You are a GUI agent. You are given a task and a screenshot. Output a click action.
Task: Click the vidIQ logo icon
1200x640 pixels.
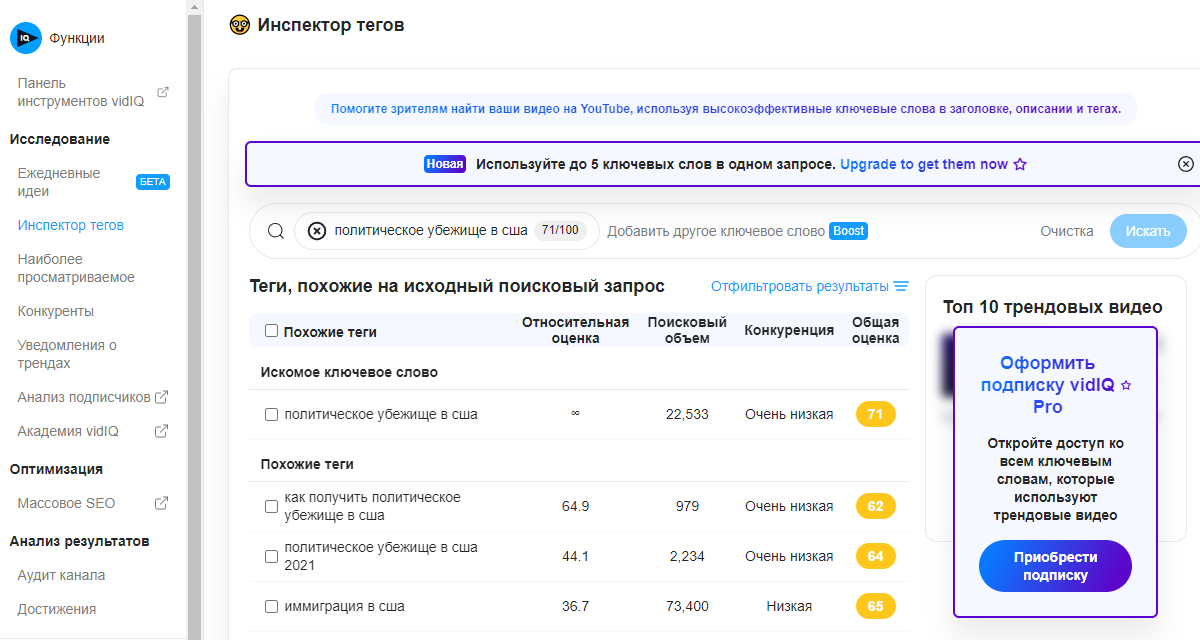point(25,38)
